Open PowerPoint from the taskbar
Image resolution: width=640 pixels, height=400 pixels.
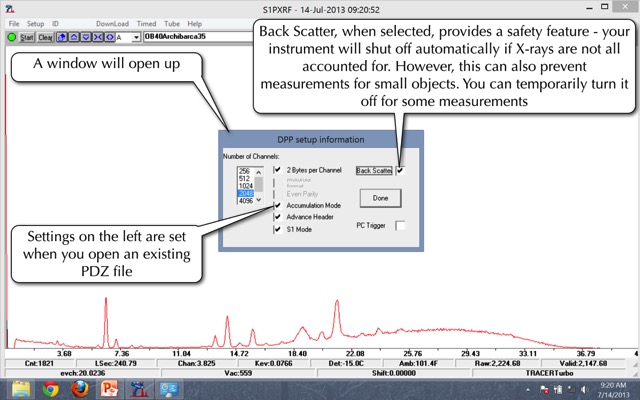(110, 388)
